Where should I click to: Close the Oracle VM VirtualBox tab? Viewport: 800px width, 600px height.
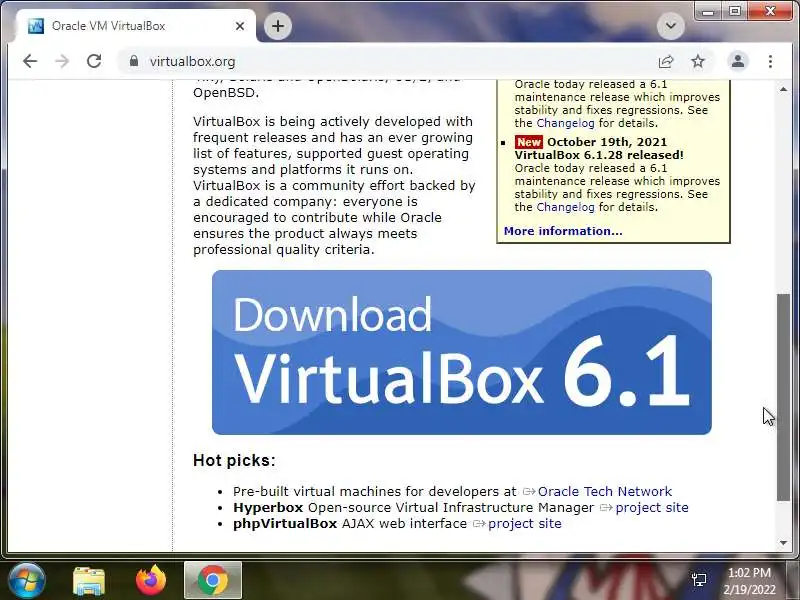(240, 26)
